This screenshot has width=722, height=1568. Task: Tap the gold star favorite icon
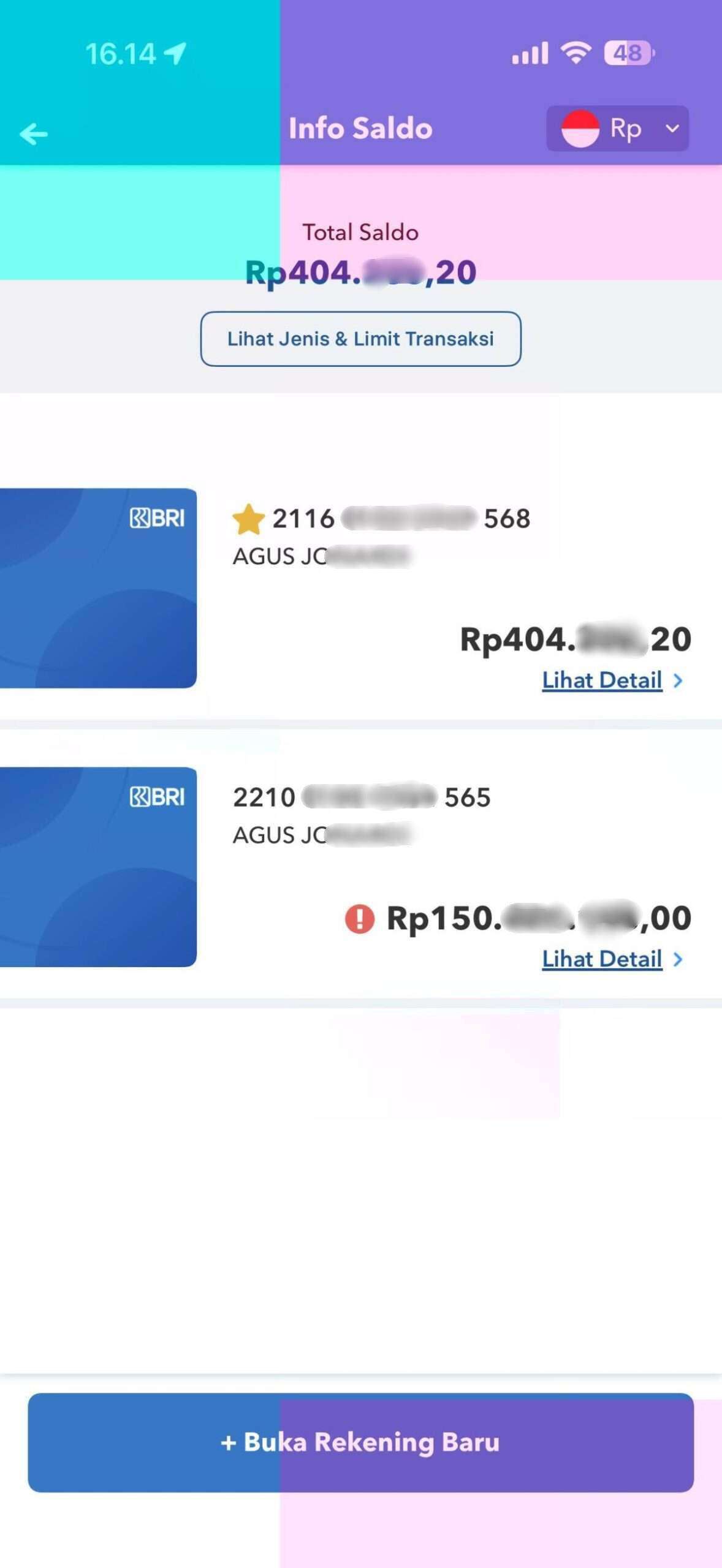[x=248, y=519]
